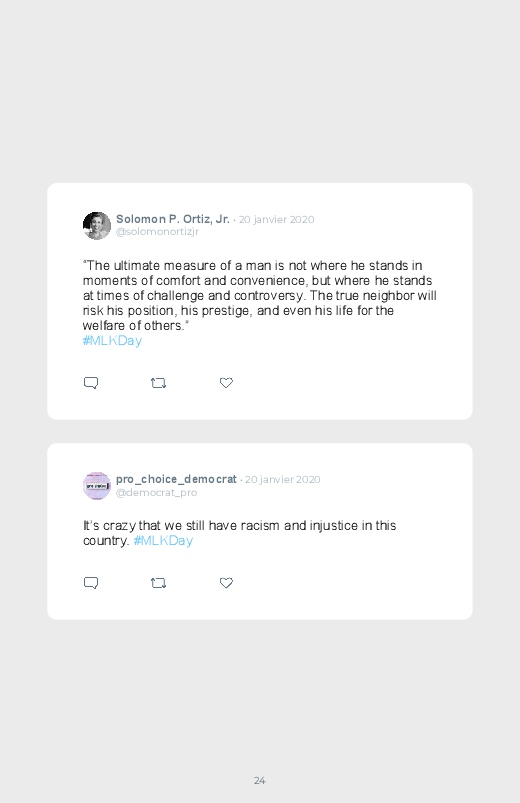Click the pro_choice_democrat display name
The height and width of the screenshot is (803, 520).
pyautogui.click(x=176, y=479)
